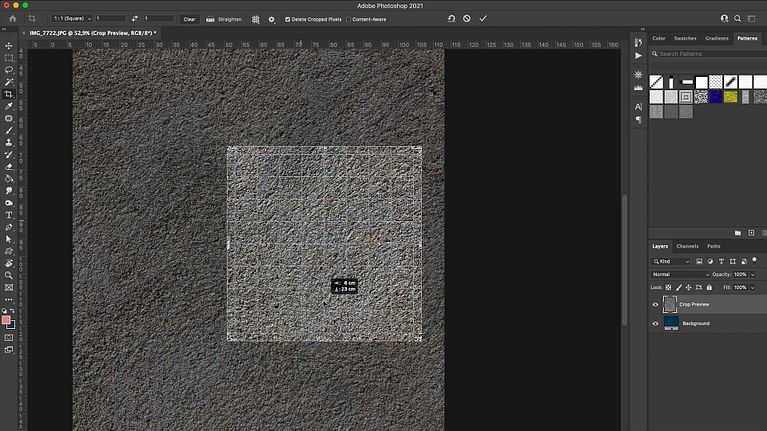Cancel the current crop operation
Viewport: 767px width, 431px height.
click(466, 19)
